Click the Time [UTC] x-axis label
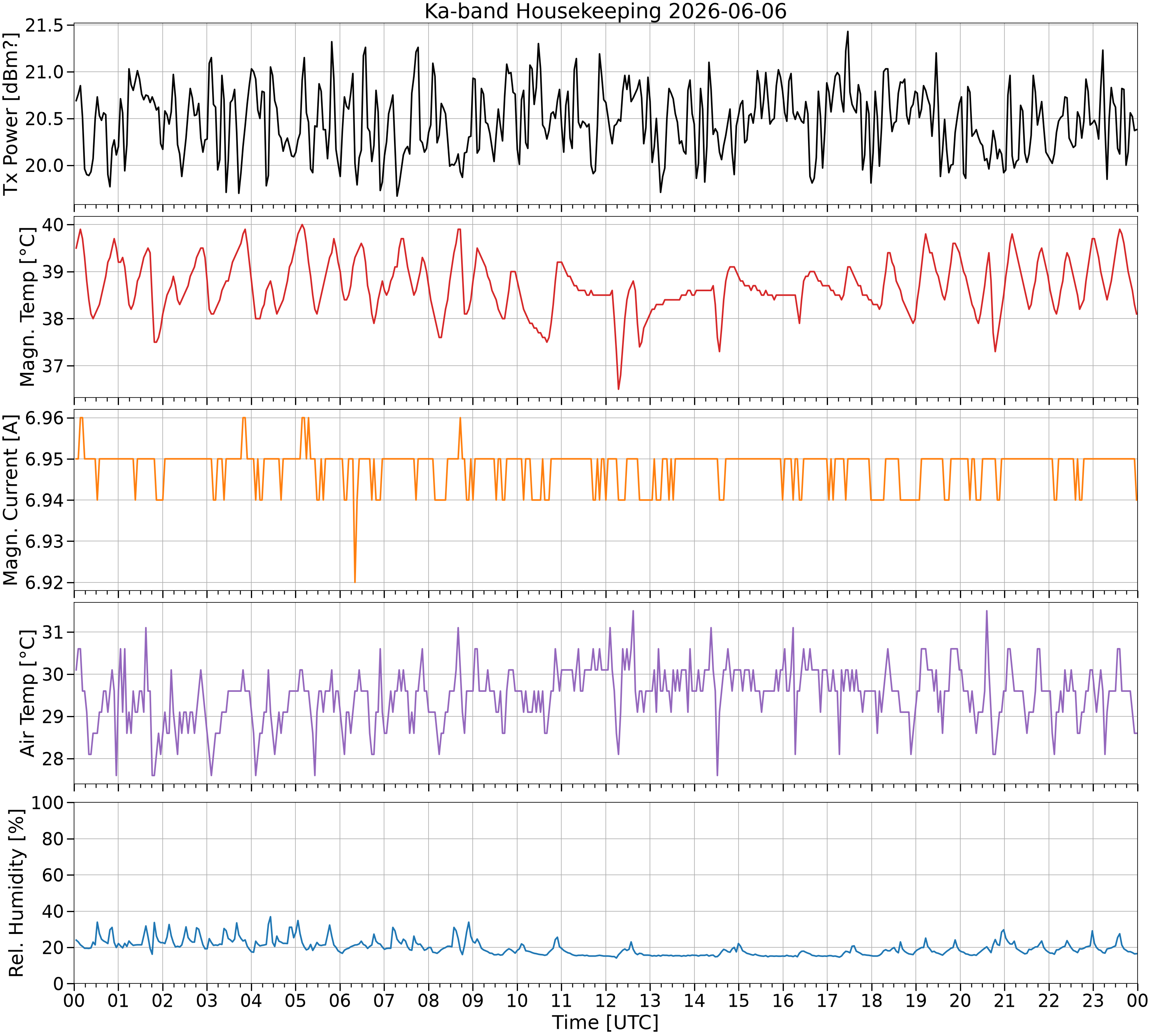The image size is (1151, 1036). pos(605,1022)
